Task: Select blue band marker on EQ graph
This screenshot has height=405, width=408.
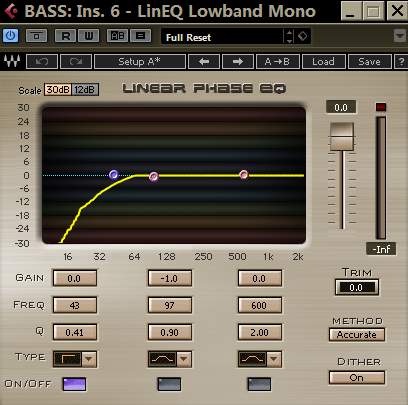Action: tap(114, 174)
